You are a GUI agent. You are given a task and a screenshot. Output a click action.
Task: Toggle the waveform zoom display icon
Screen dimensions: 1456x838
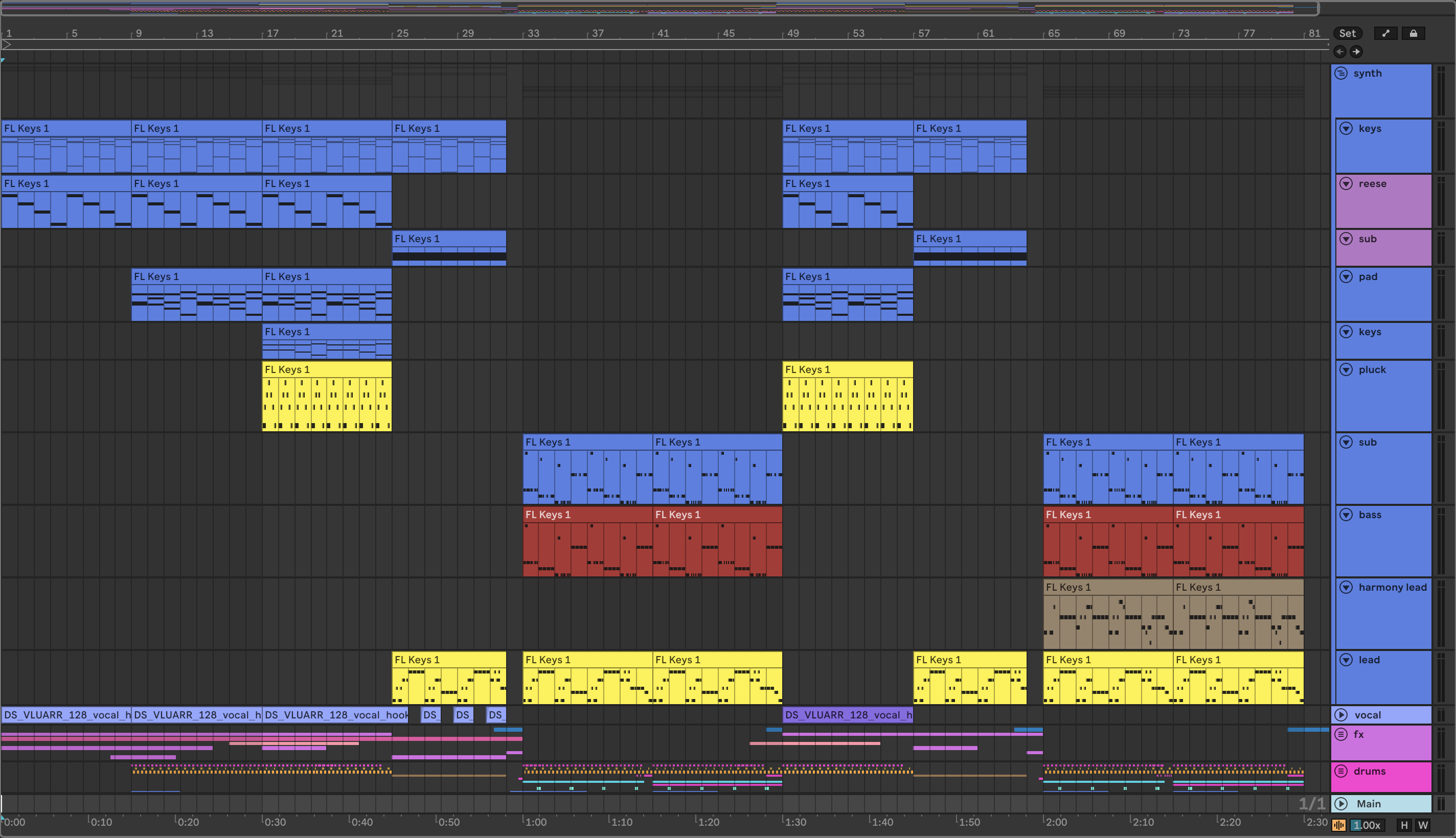1338,825
